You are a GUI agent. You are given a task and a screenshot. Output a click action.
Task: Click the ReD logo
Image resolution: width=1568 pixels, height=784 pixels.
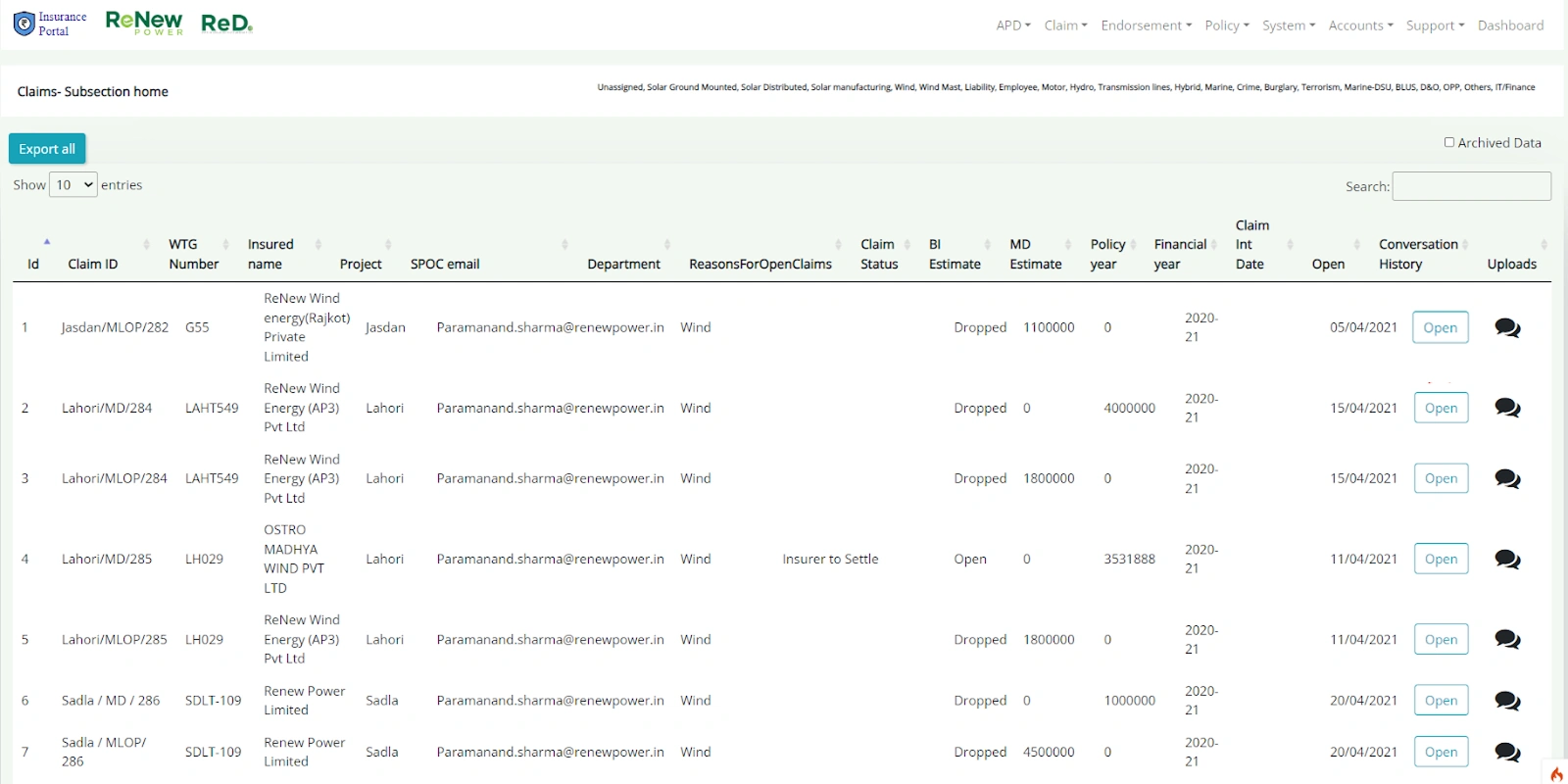226,24
